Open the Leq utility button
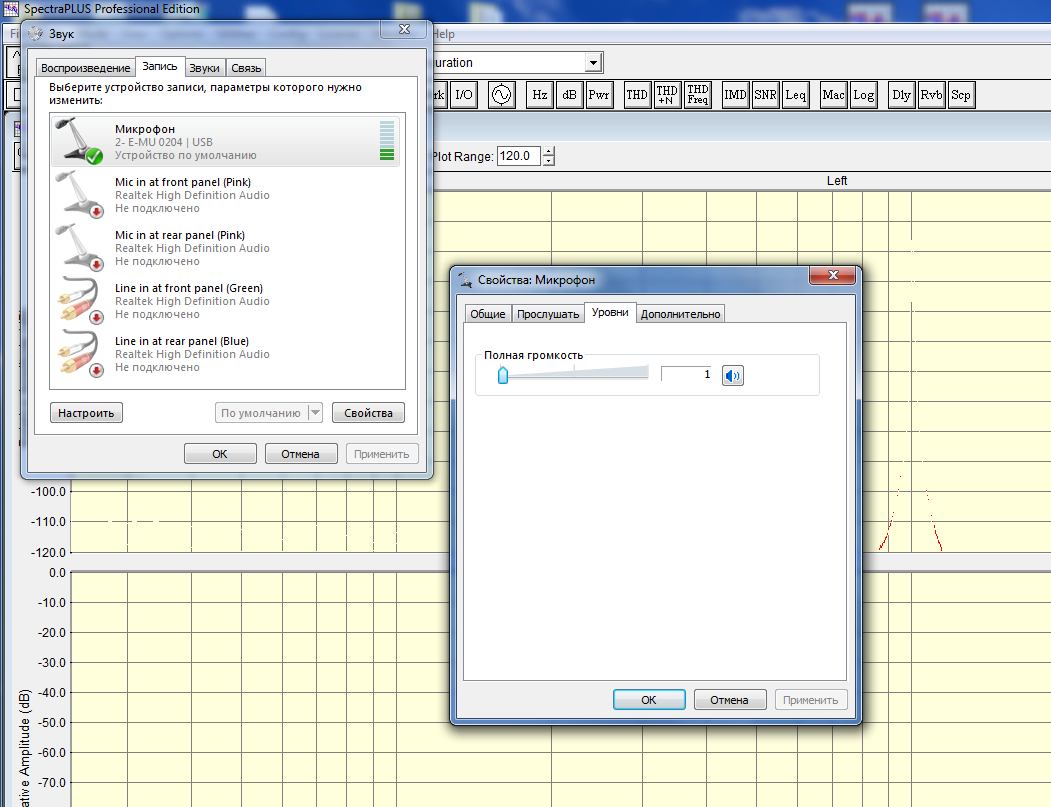This screenshot has height=807, width=1051. pyautogui.click(x=796, y=95)
